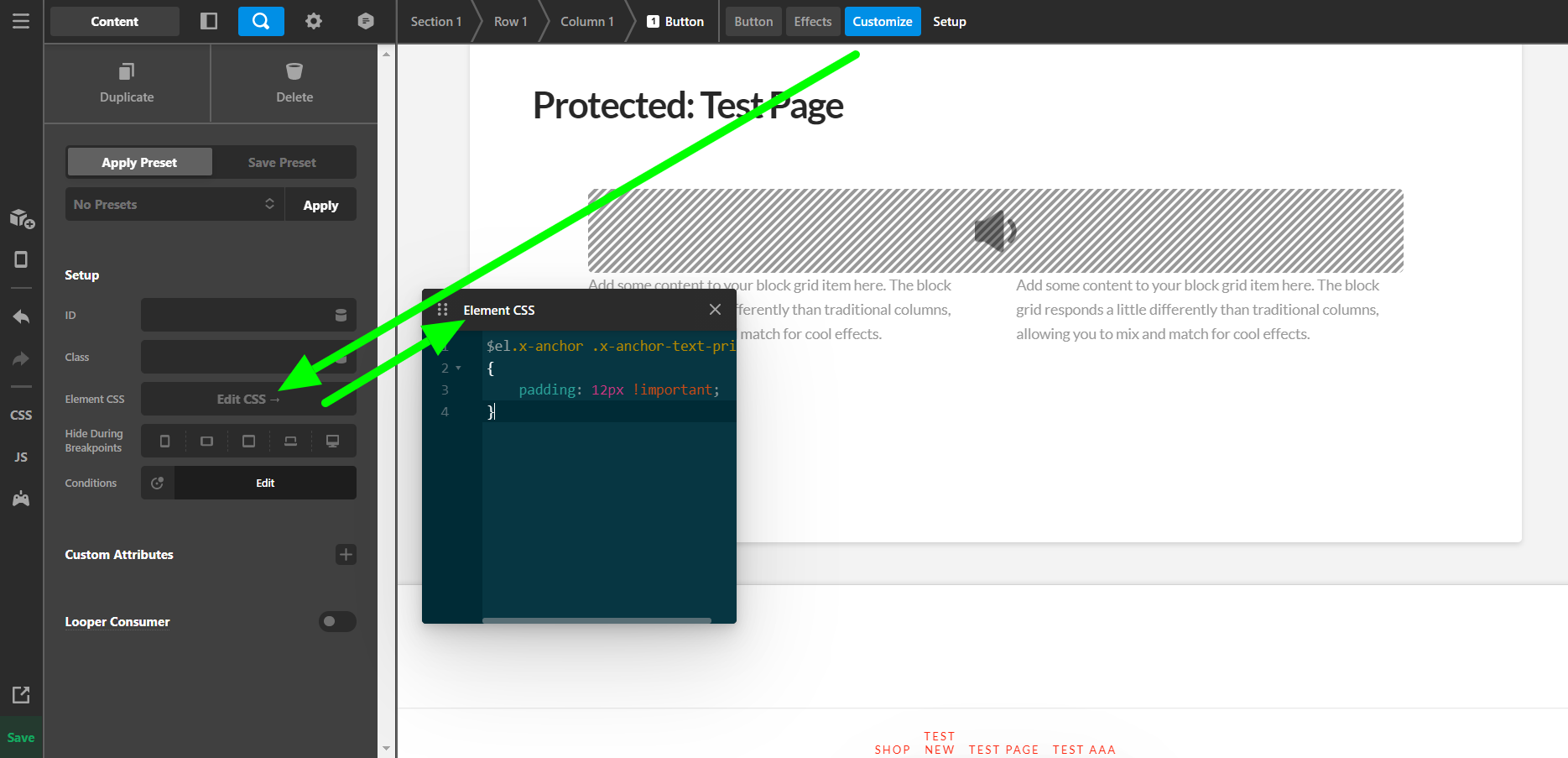Click the second block grid text paragraph
The width and height of the screenshot is (1568, 758).
tap(1197, 310)
